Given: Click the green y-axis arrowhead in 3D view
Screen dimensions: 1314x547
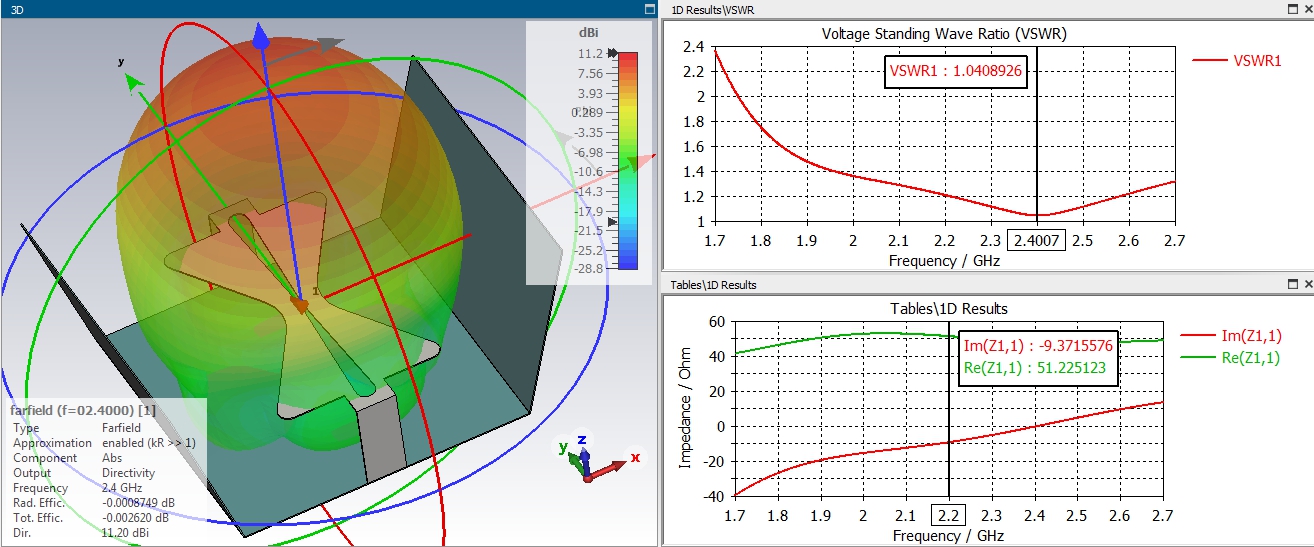Looking at the screenshot, I should [x=135, y=81].
